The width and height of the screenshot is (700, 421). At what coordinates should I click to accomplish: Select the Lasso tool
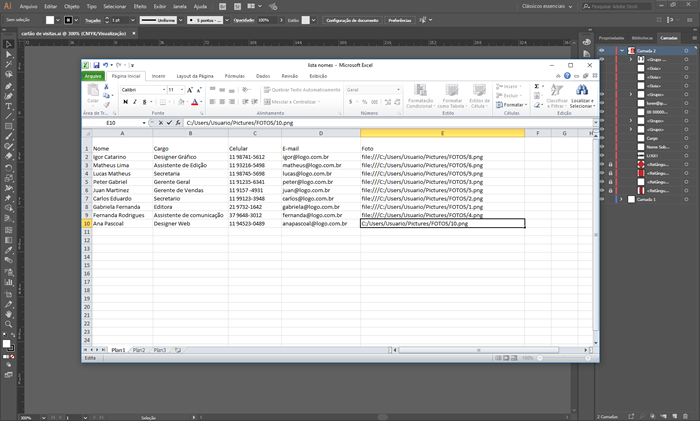8,75
